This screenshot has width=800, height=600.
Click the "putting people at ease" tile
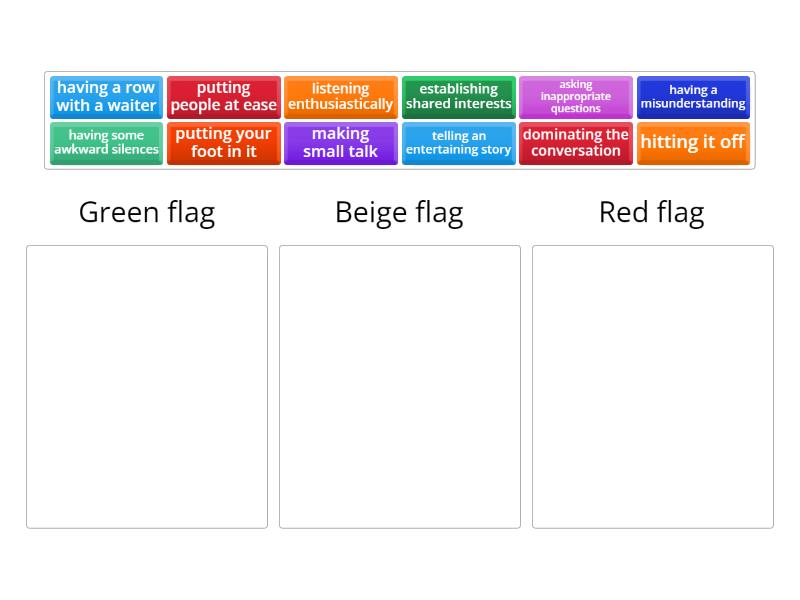pos(223,96)
